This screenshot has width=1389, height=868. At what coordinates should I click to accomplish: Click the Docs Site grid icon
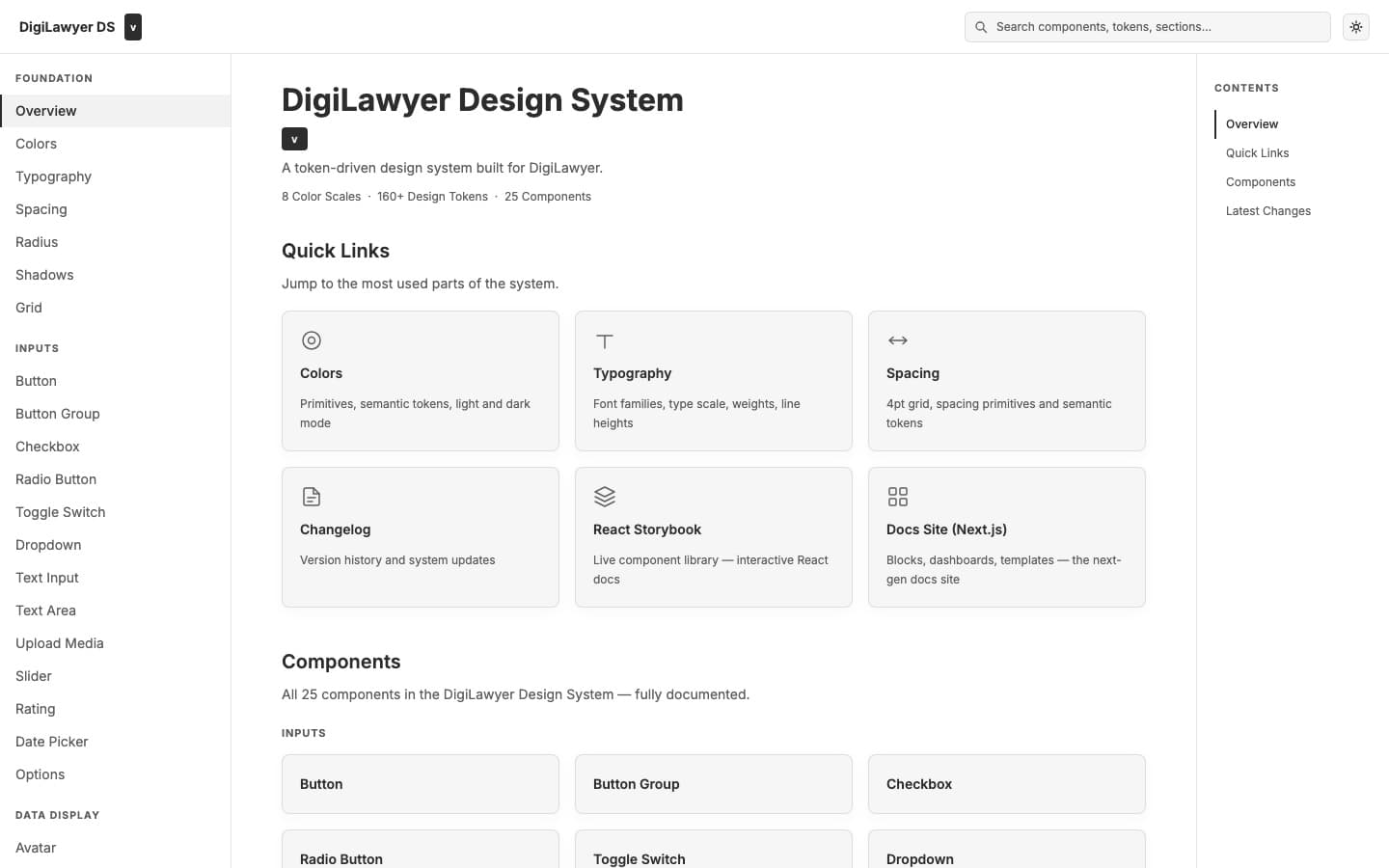[x=898, y=497]
